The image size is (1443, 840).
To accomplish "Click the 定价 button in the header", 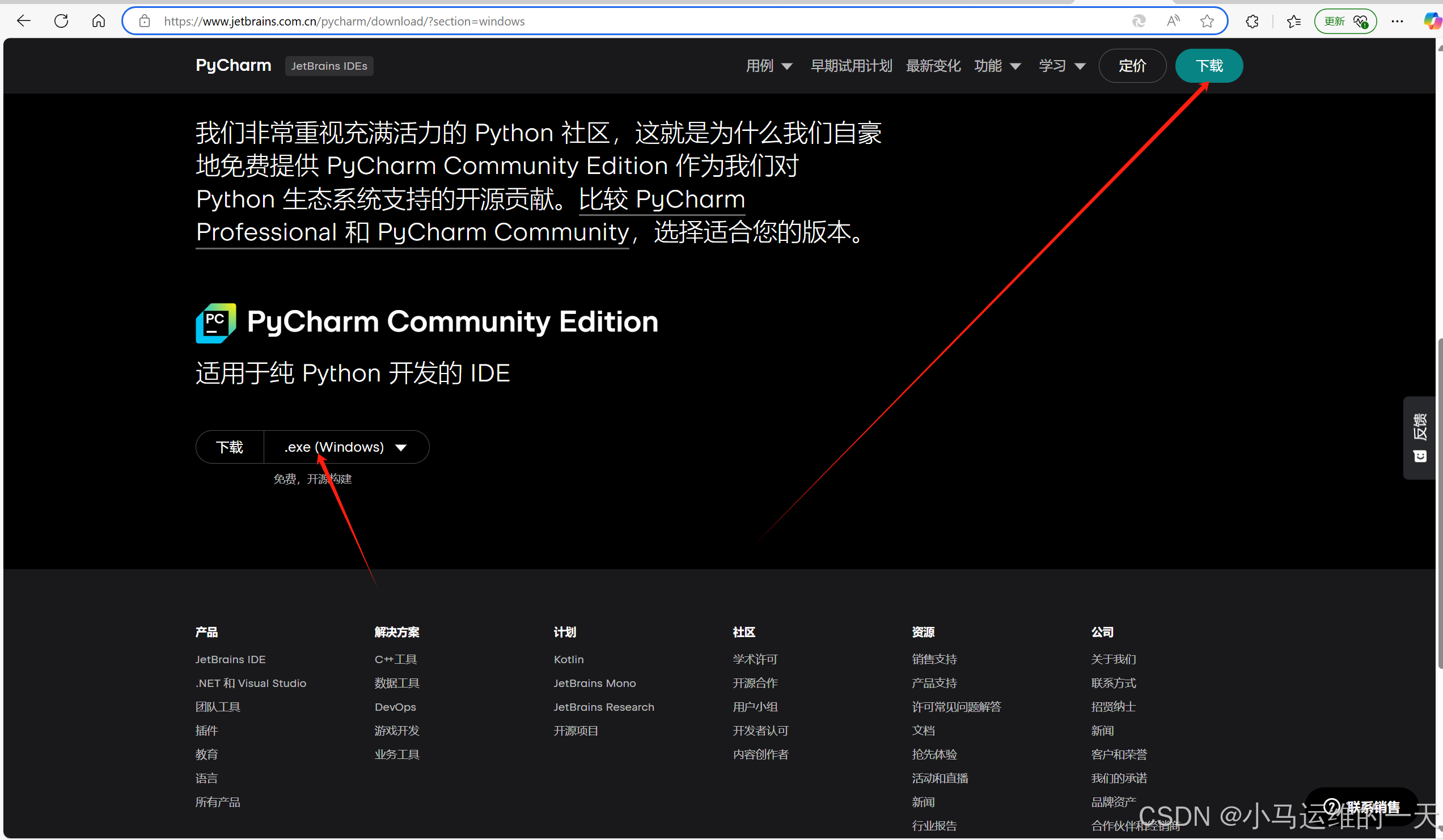I will click(1132, 65).
